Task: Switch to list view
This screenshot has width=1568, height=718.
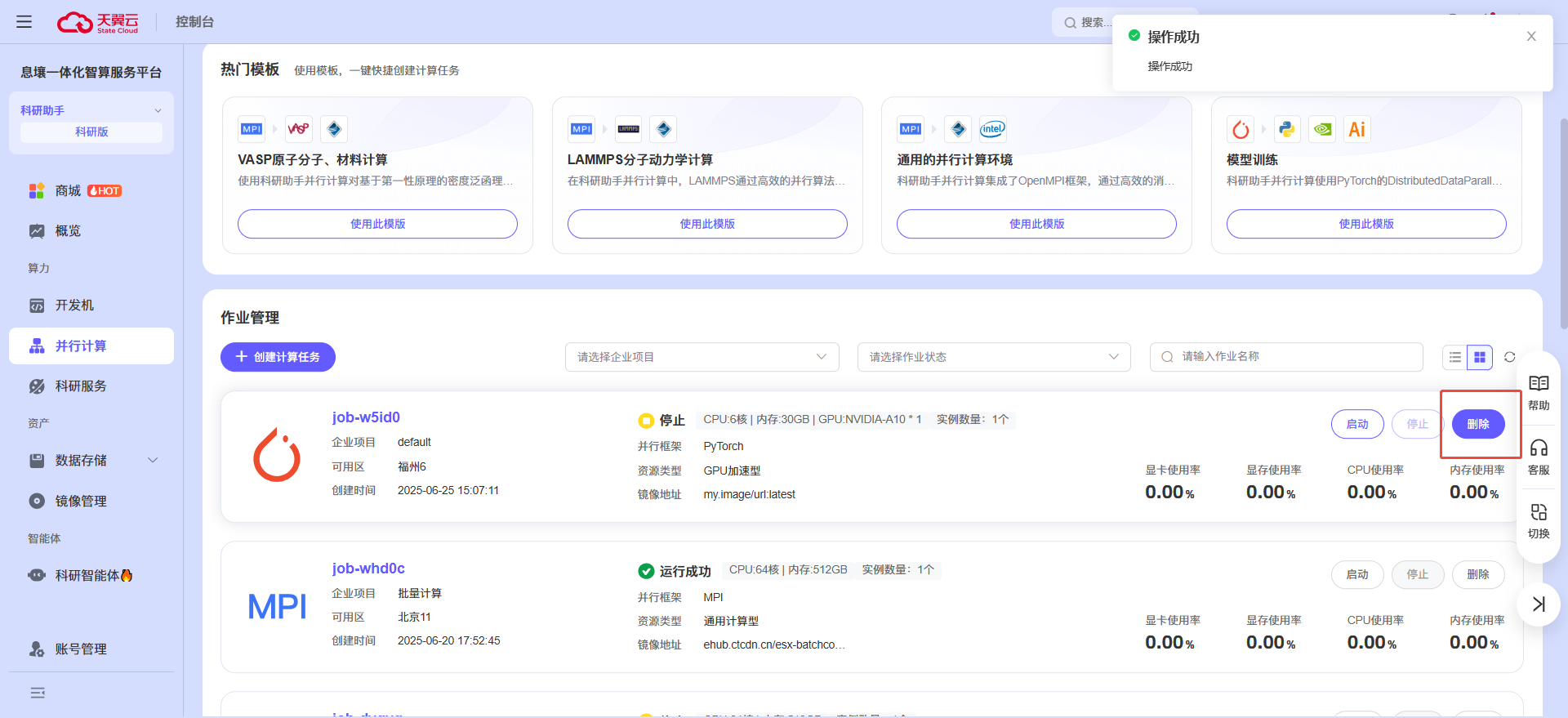Action: 1455,357
